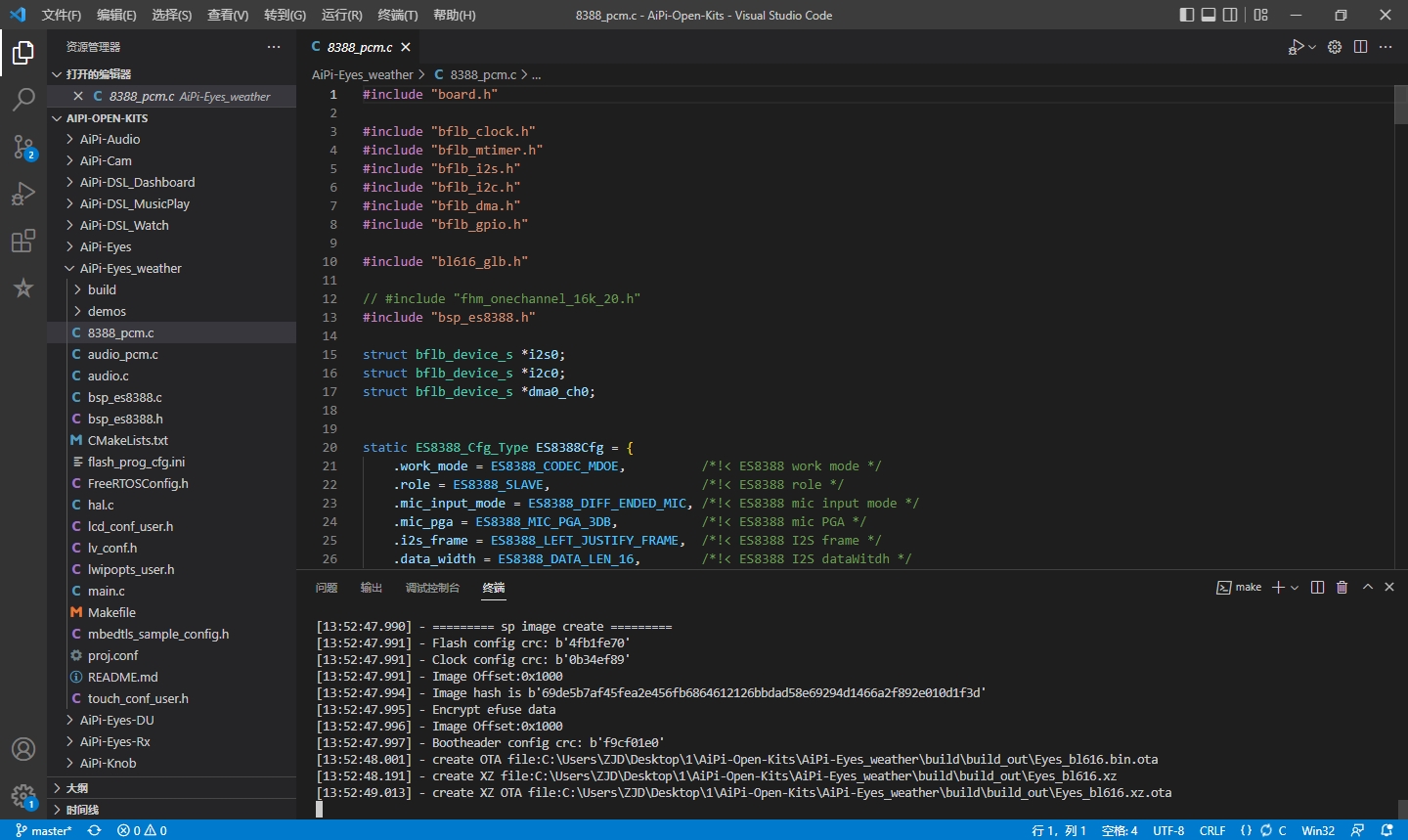The image size is (1408, 840).
Task: Expand the 大纲 outline section
Action: click(x=171, y=788)
